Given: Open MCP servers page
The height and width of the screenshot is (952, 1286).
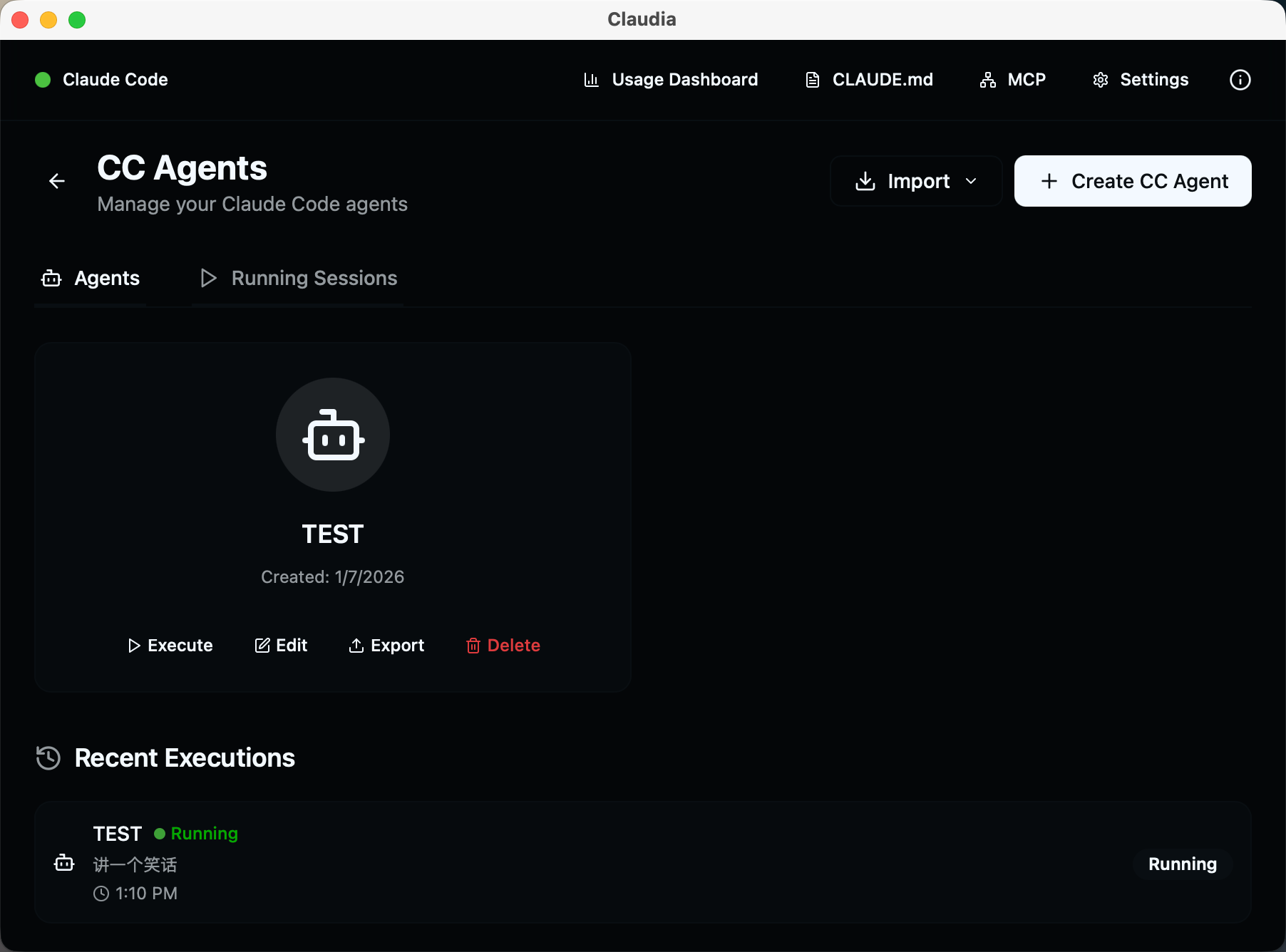Looking at the screenshot, I should (x=1012, y=80).
